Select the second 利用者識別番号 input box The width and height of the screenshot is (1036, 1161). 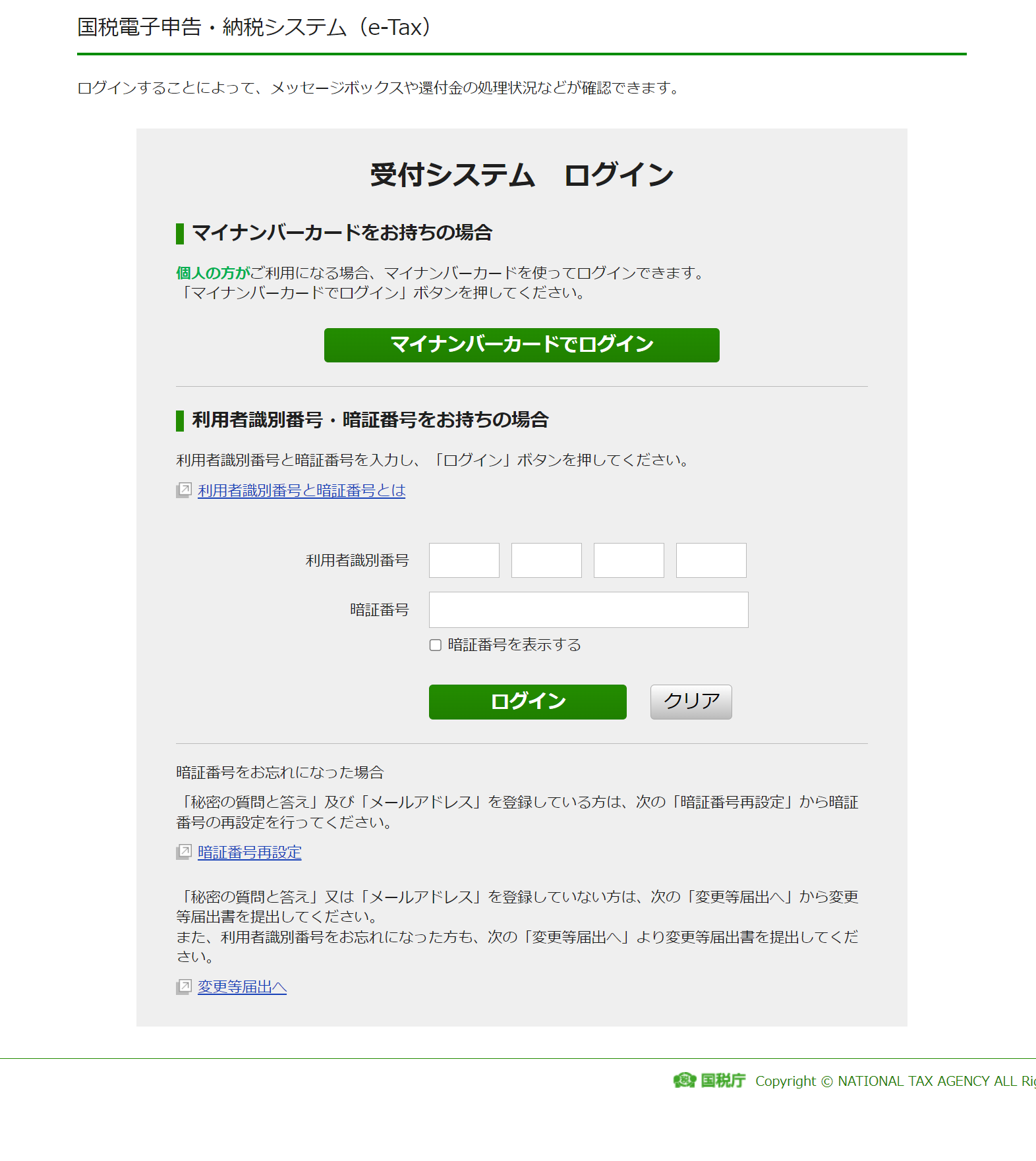pos(546,560)
